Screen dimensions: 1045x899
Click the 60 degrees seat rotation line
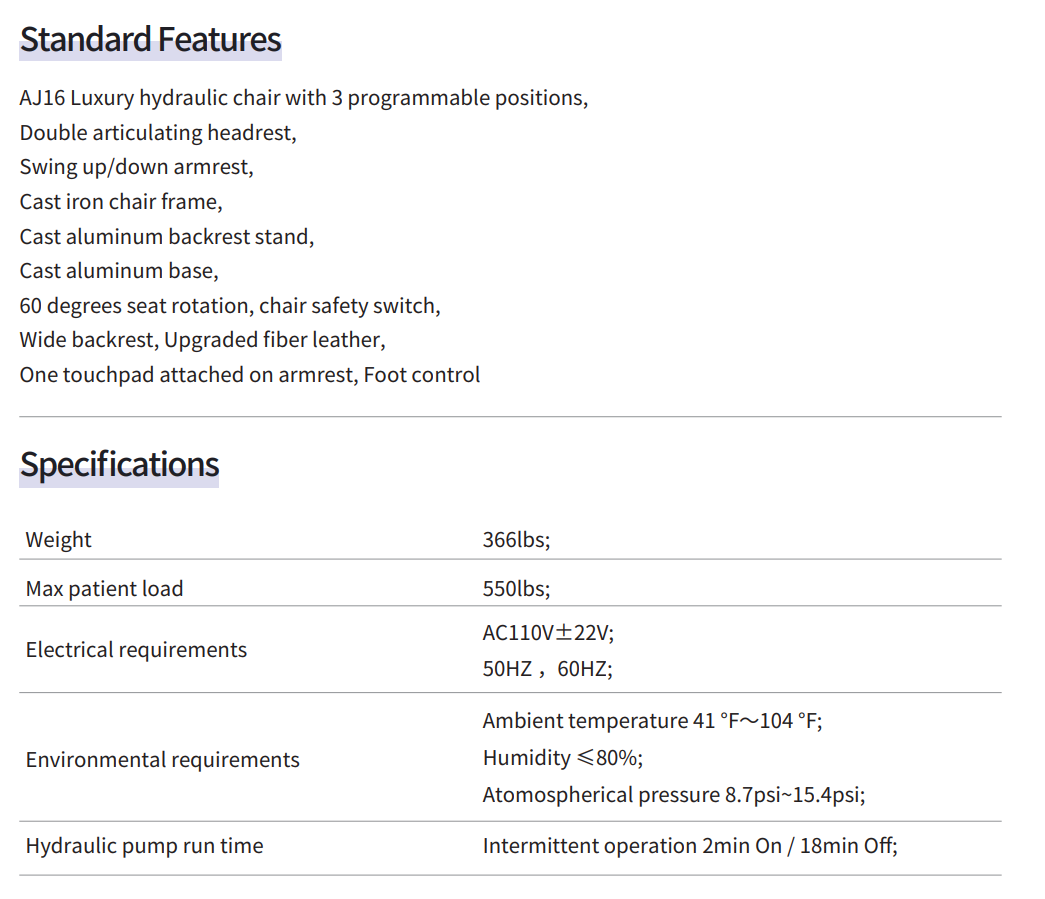(229, 306)
